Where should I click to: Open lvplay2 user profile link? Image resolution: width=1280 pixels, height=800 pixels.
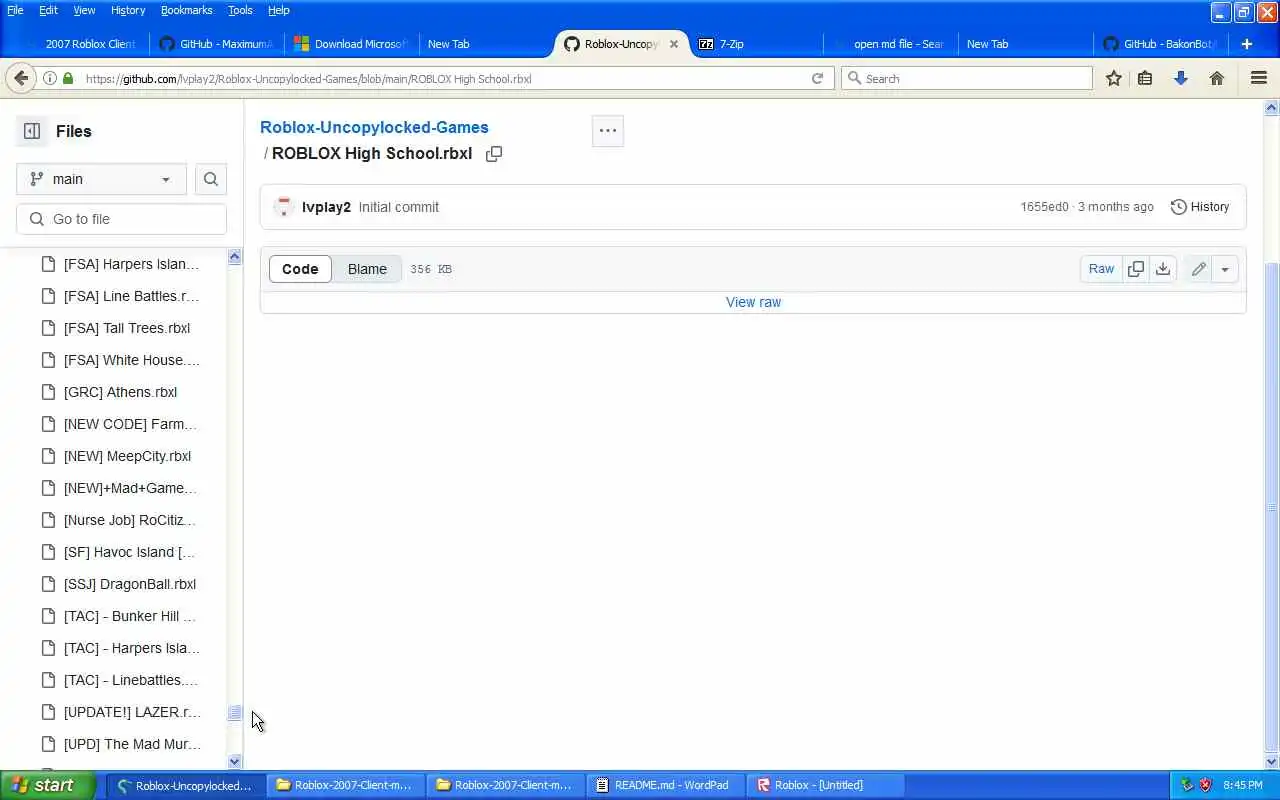coord(326,207)
